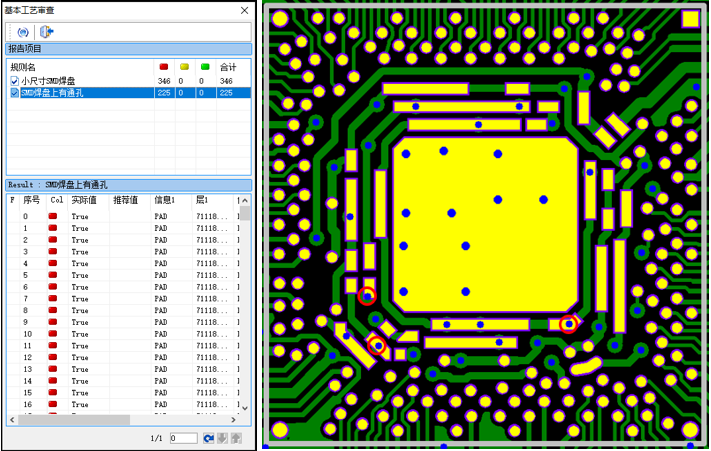Click results list scroll-down arrow
Viewport: 711px width, 451px height.
click(x=245, y=408)
